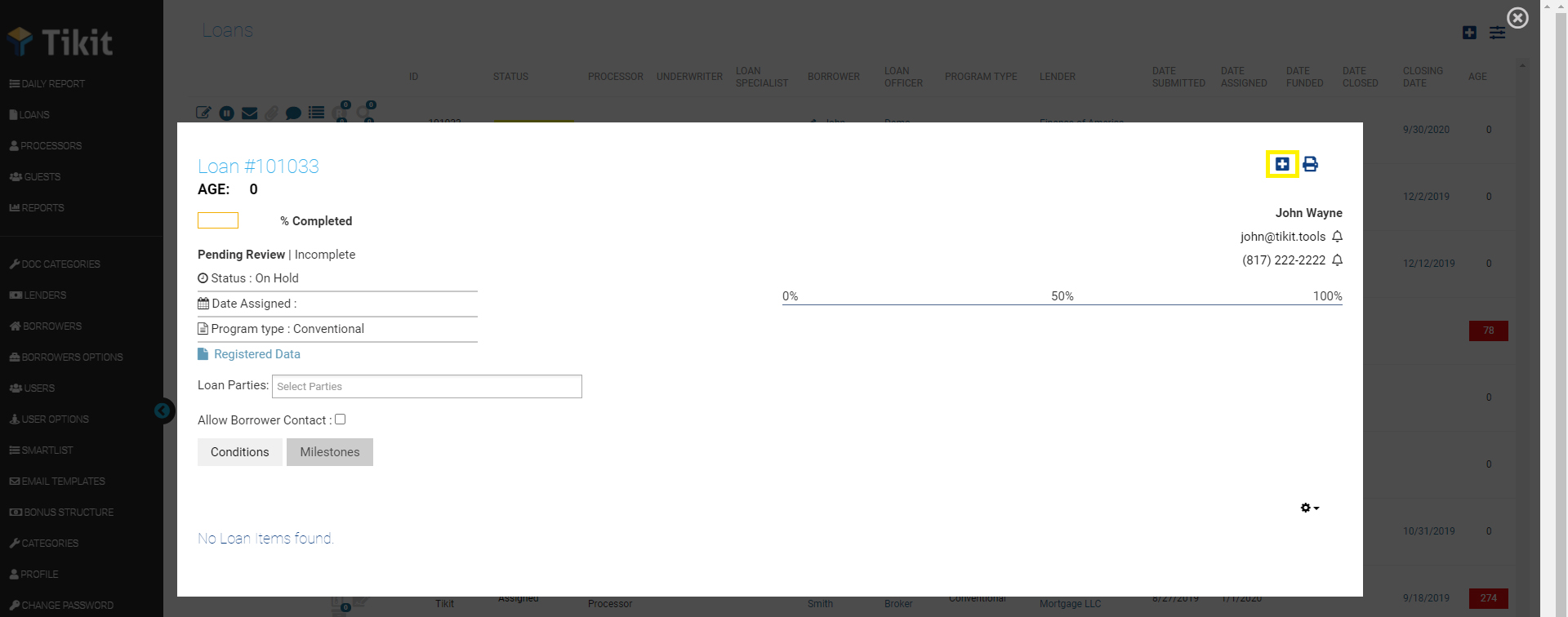Open User Options in sidebar
This screenshot has width=1568, height=617.
[x=49, y=419]
